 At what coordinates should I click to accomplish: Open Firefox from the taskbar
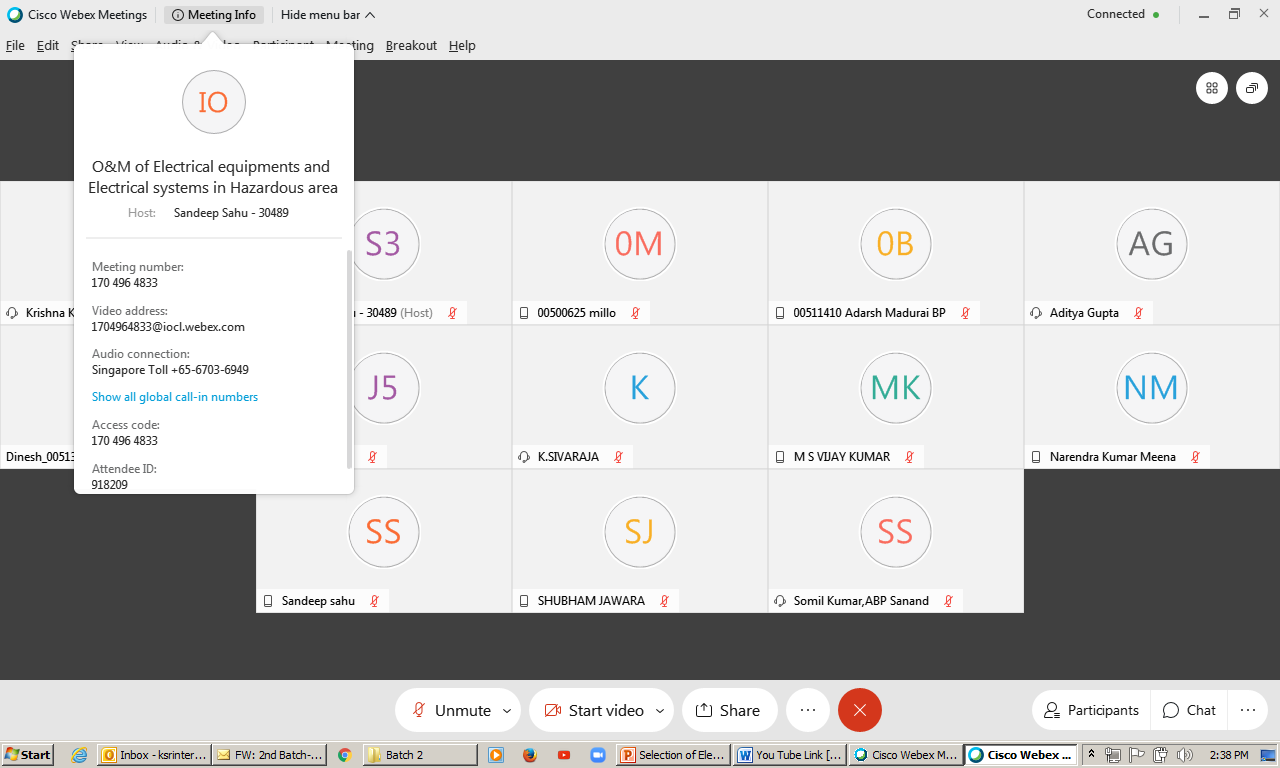pyautogui.click(x=530, y=755)
